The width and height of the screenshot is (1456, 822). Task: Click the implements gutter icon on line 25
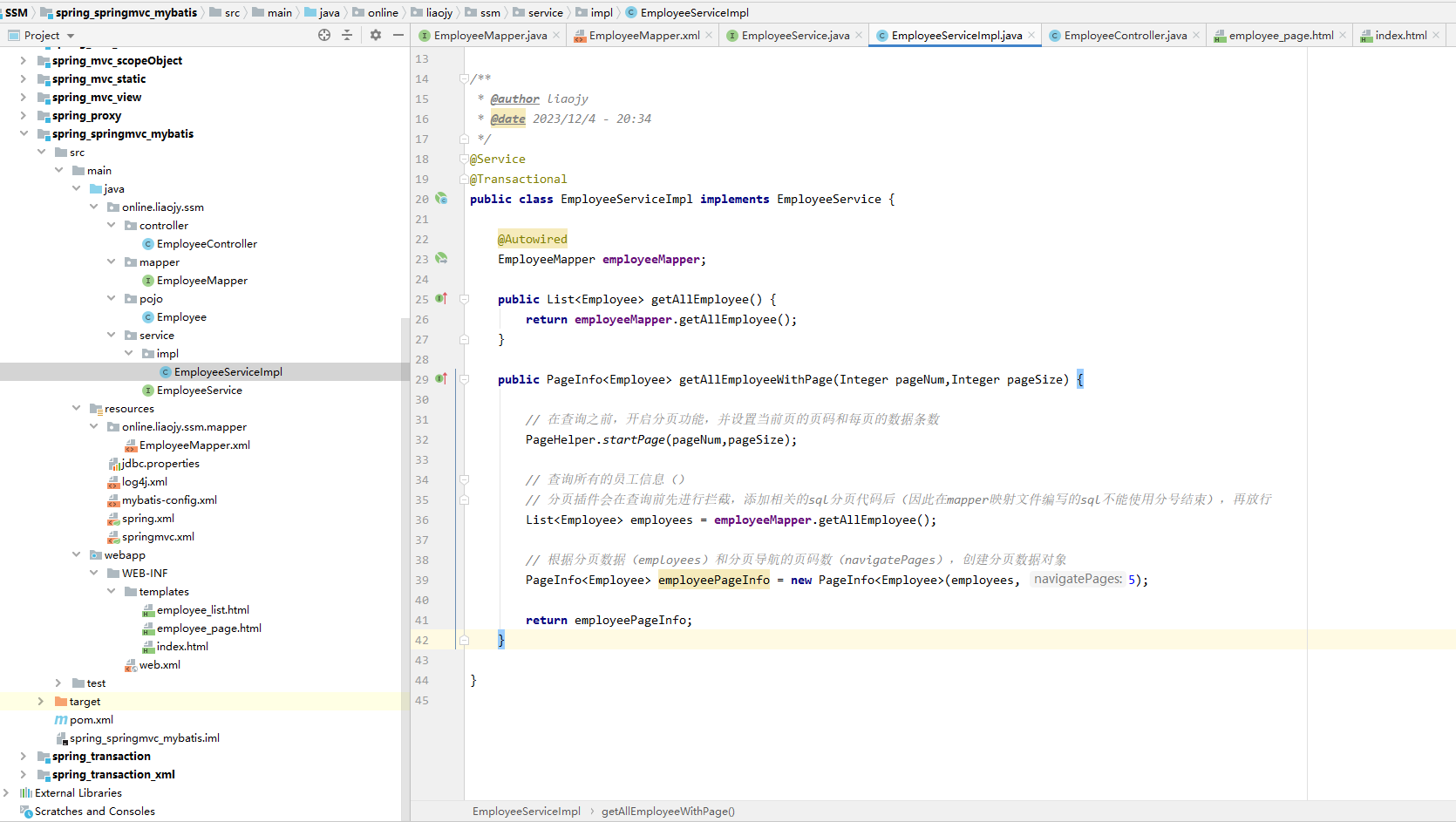[x=441, y=299]
